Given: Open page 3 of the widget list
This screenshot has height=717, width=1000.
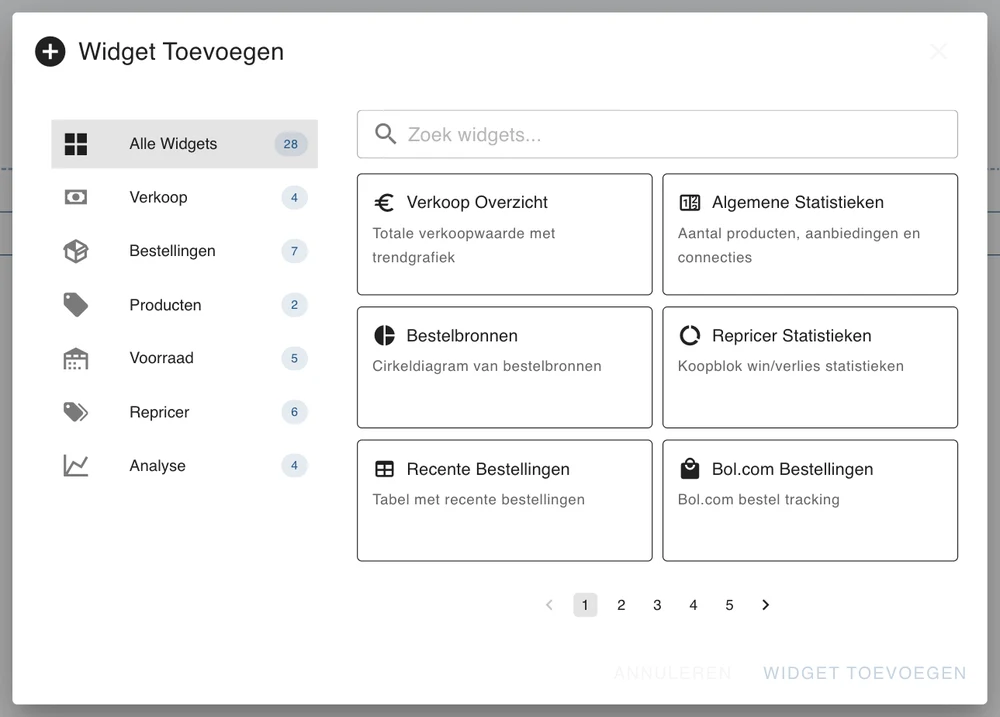Looking at the screenshot, I should pos(657,605).
